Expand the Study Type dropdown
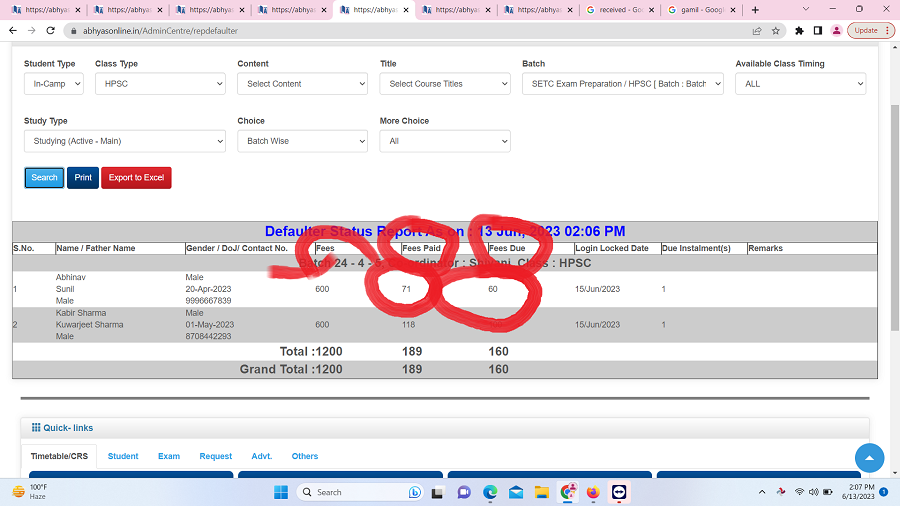 [x=124, y=141]
